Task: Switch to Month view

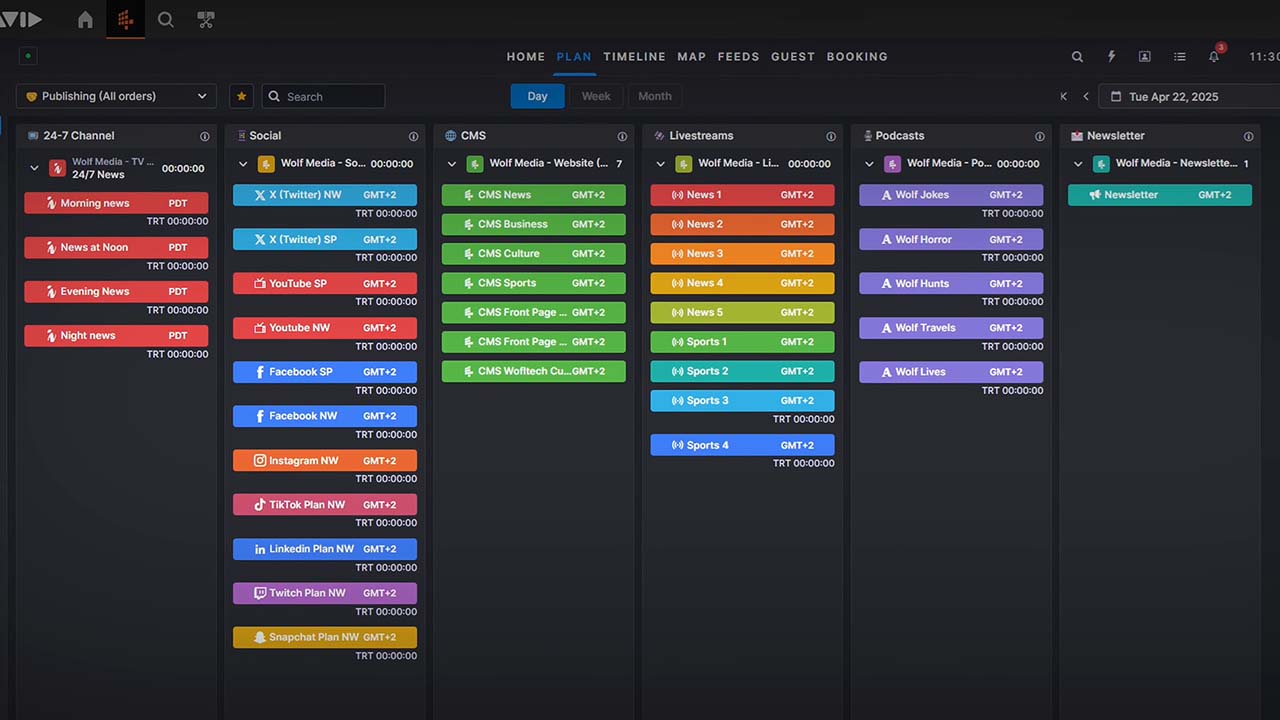Action: [x=655, y=96]
